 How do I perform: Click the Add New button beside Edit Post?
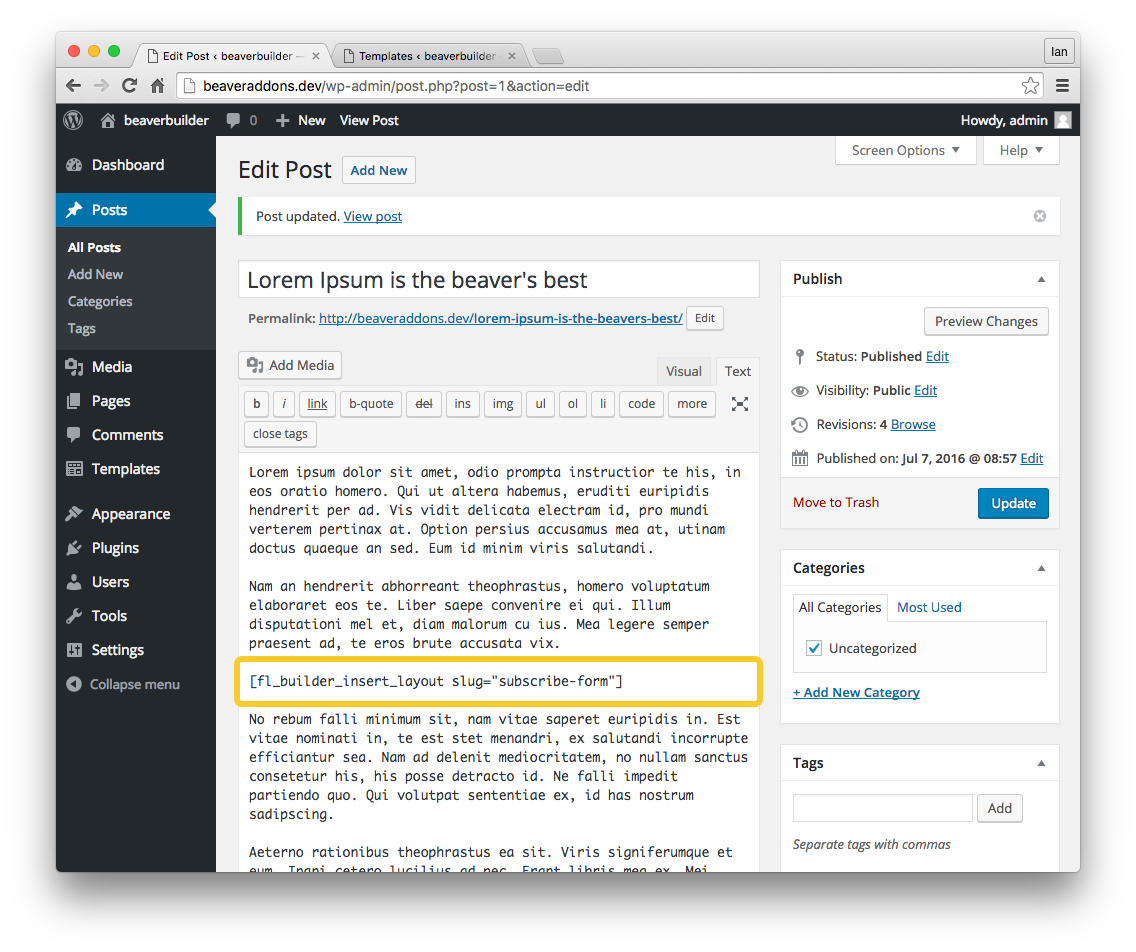[x=378, y=170]
